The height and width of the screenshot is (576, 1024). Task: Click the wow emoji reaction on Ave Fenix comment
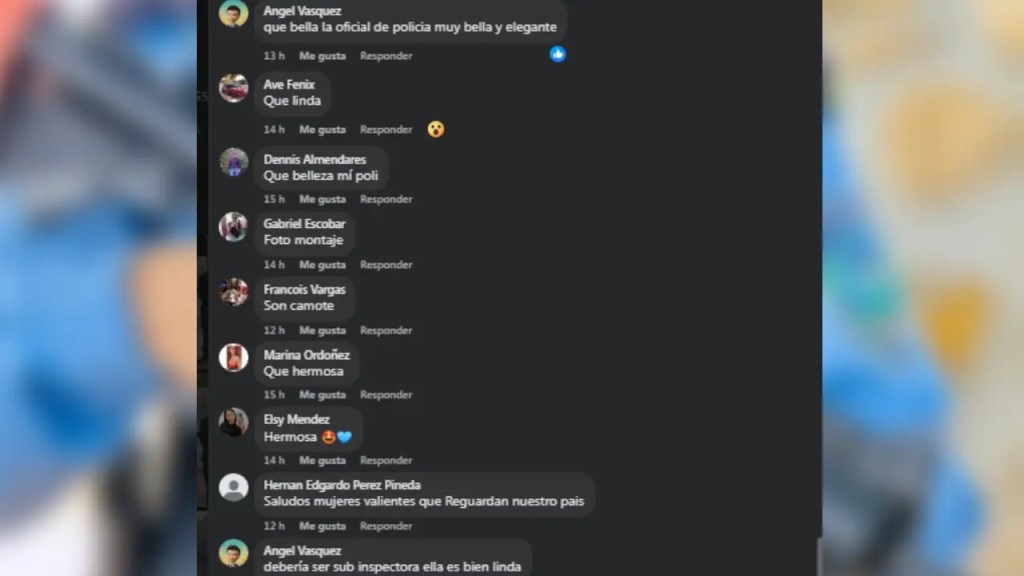[436, 129]
